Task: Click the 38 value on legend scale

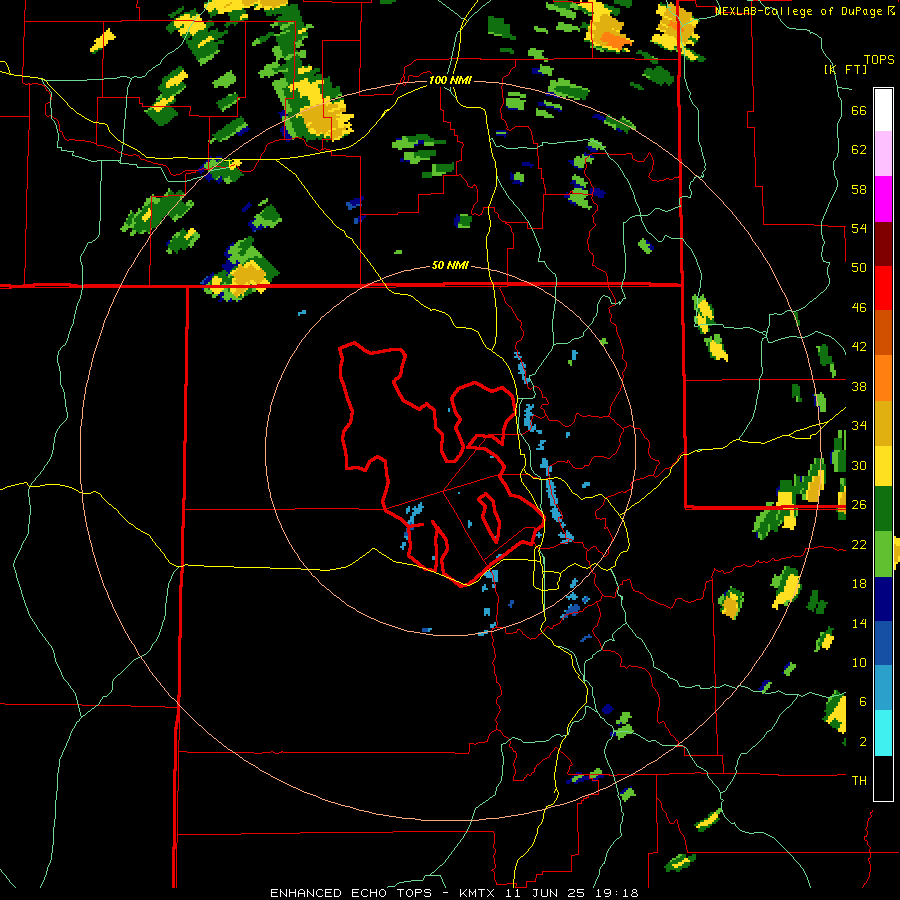Action: point(859,386)
